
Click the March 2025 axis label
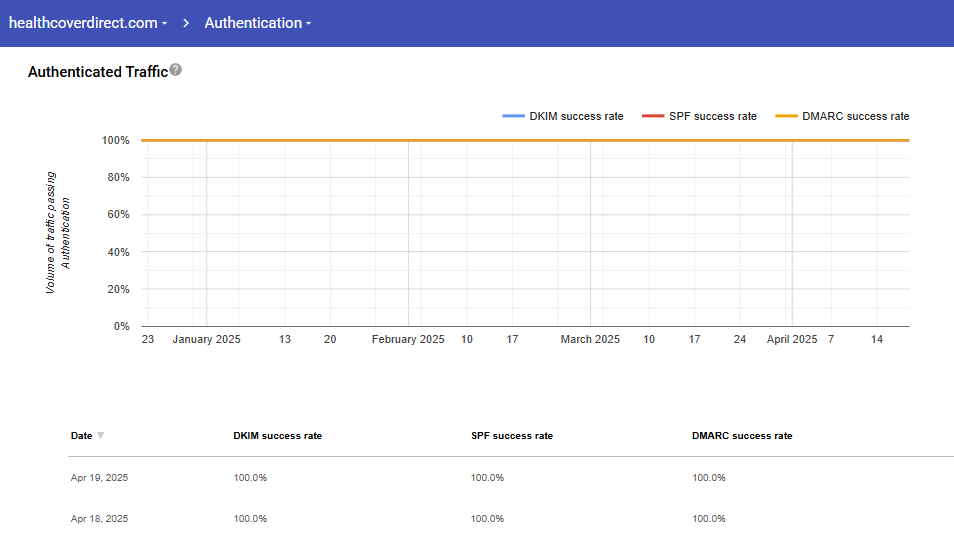tap(590, 340)
